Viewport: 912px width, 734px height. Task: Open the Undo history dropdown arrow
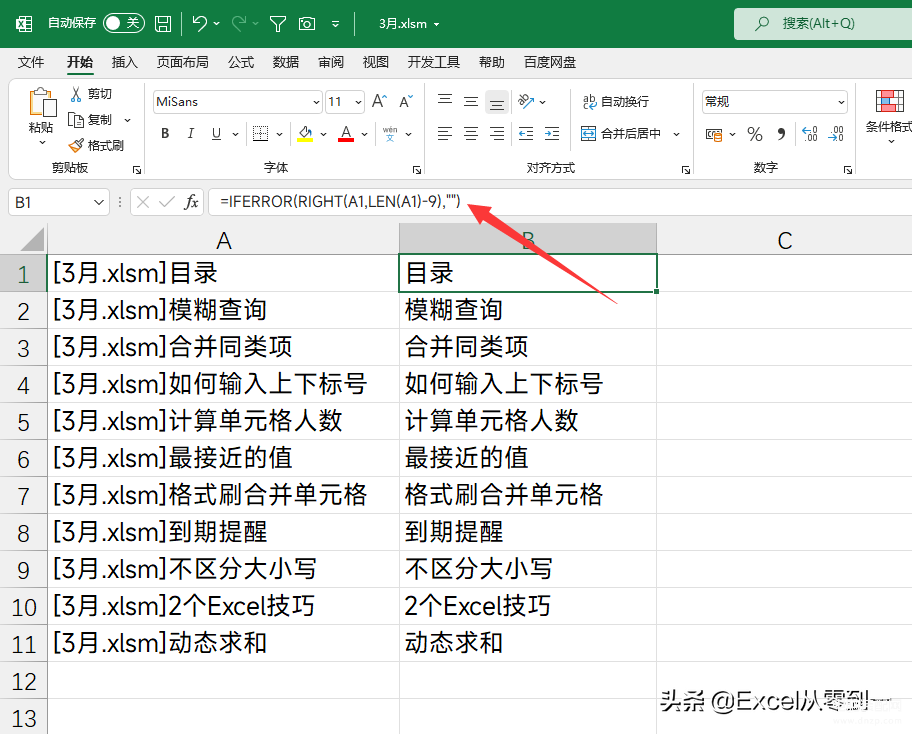216,24
